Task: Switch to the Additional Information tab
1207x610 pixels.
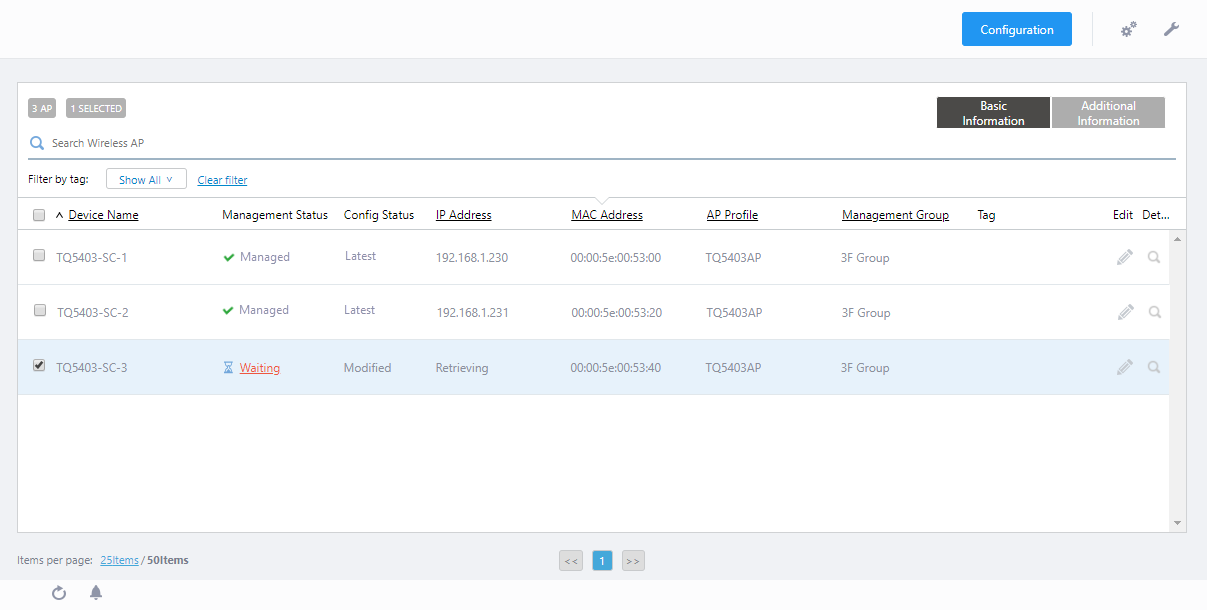Action: point(1108,113)
